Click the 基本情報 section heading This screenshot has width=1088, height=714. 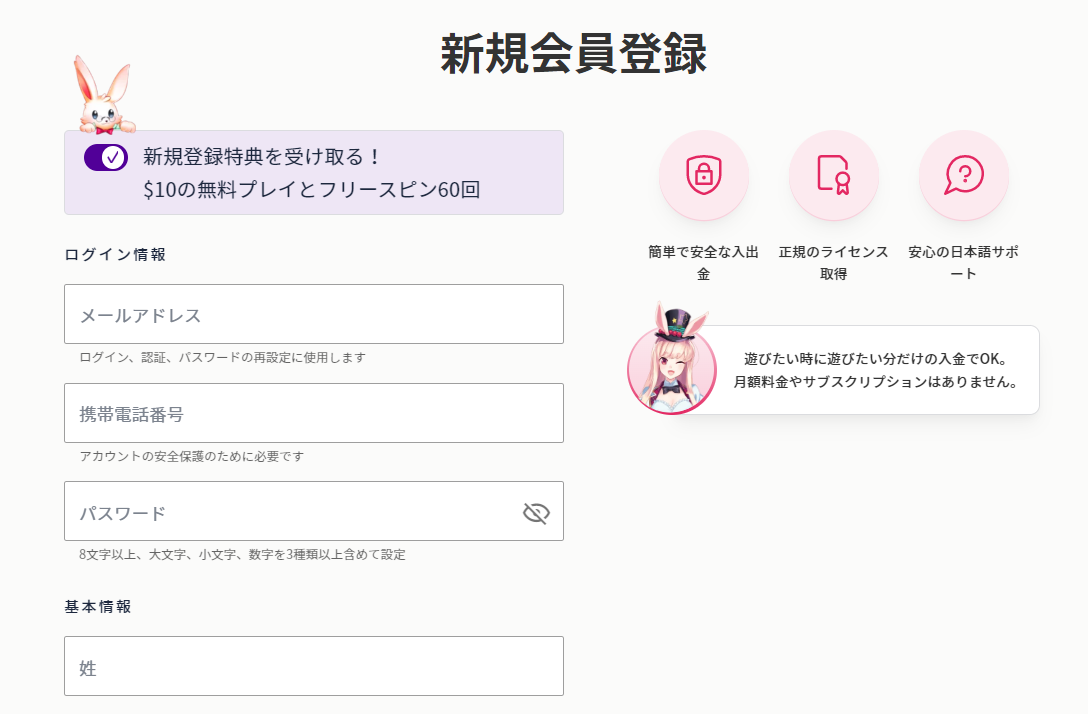98,606
